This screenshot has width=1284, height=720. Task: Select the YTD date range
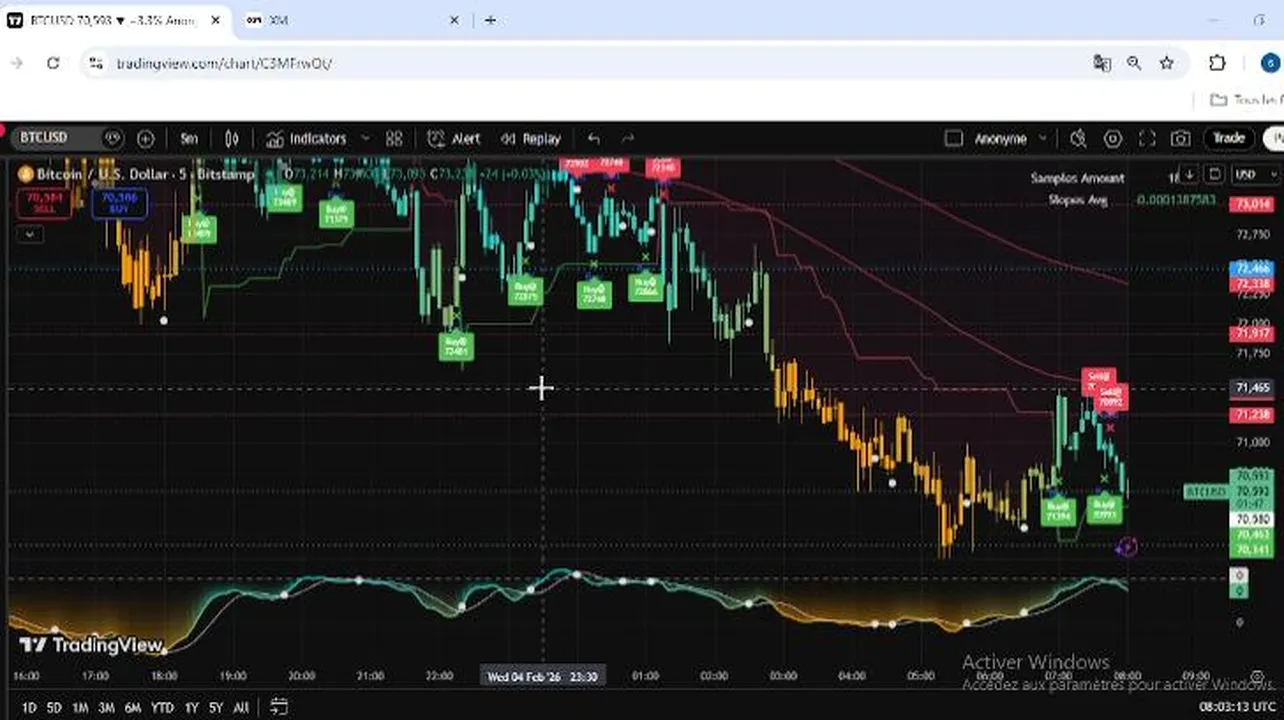[x=162, y=708]
